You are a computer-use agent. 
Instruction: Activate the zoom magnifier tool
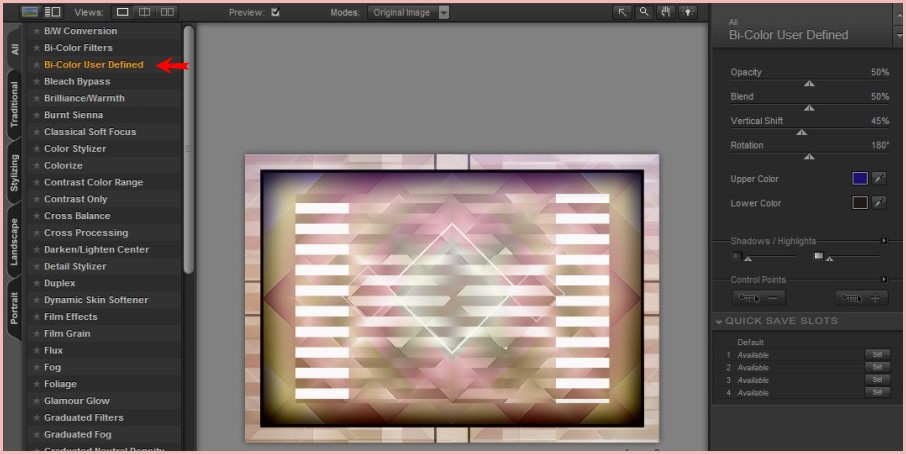(x=644, y=13)
